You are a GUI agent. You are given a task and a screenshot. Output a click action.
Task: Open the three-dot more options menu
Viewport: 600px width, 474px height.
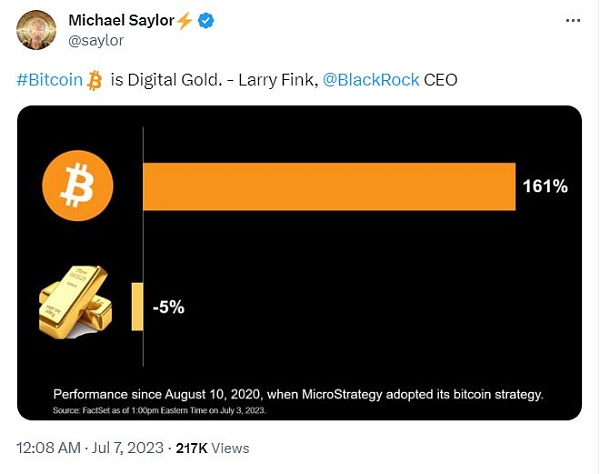click(567, 22)
